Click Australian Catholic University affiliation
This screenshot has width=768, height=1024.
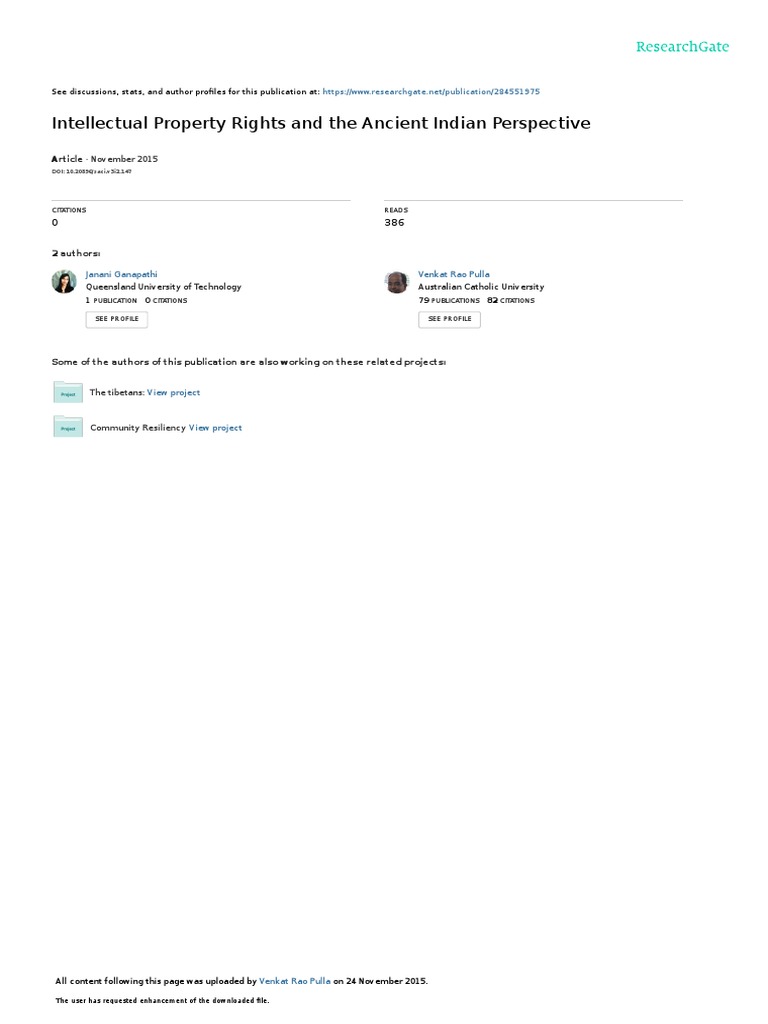point(481,287)
